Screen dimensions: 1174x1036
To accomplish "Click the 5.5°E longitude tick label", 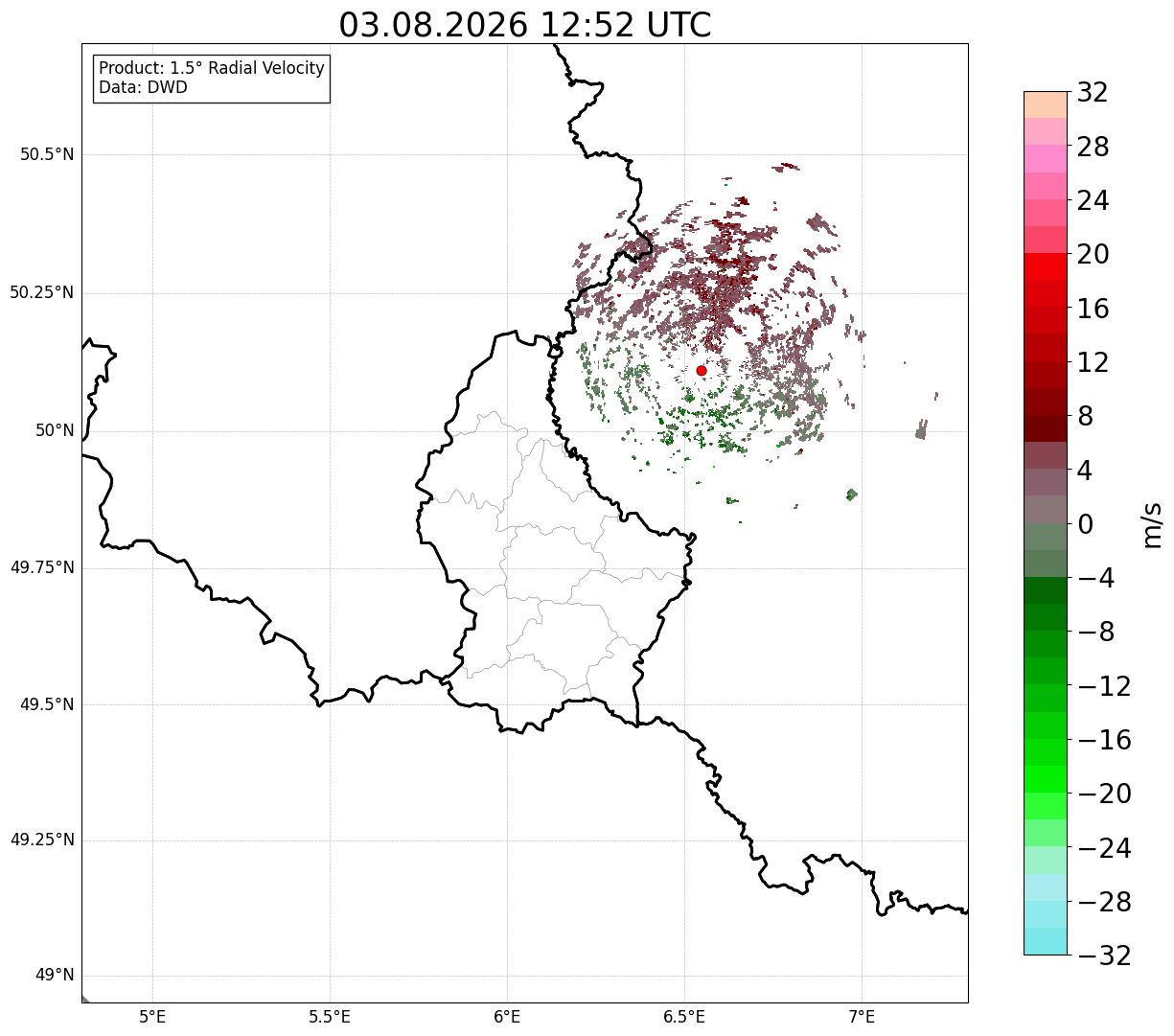I will point(330,1016).
